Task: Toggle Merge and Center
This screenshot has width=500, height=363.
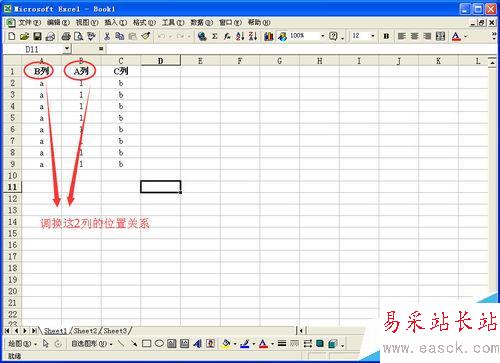Action: pyautogui.click(x=440, y=36)
